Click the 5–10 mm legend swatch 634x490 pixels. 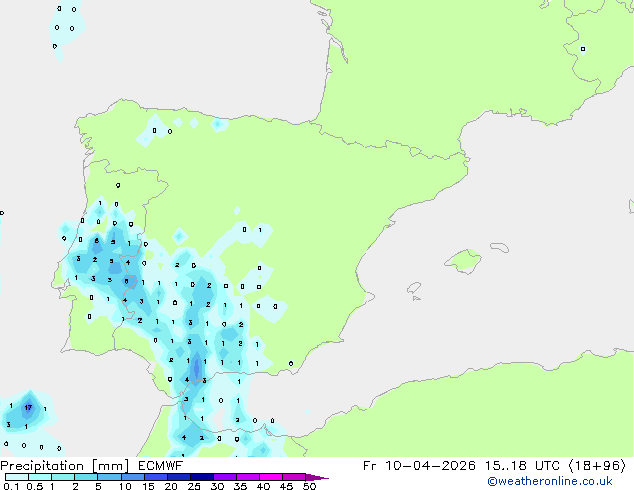tap(109, 477)
